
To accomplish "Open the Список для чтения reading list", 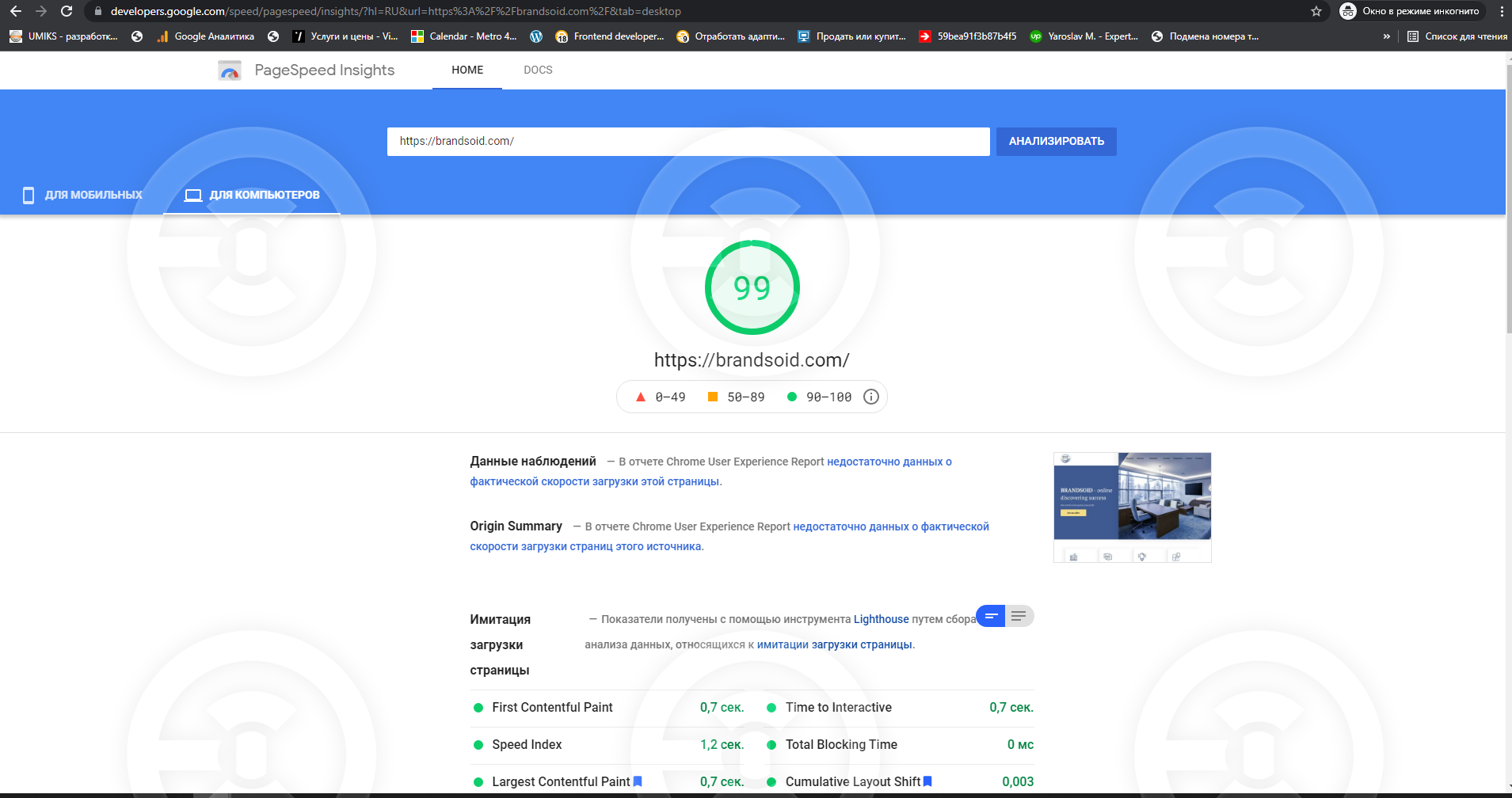I will click(1457, 36).
